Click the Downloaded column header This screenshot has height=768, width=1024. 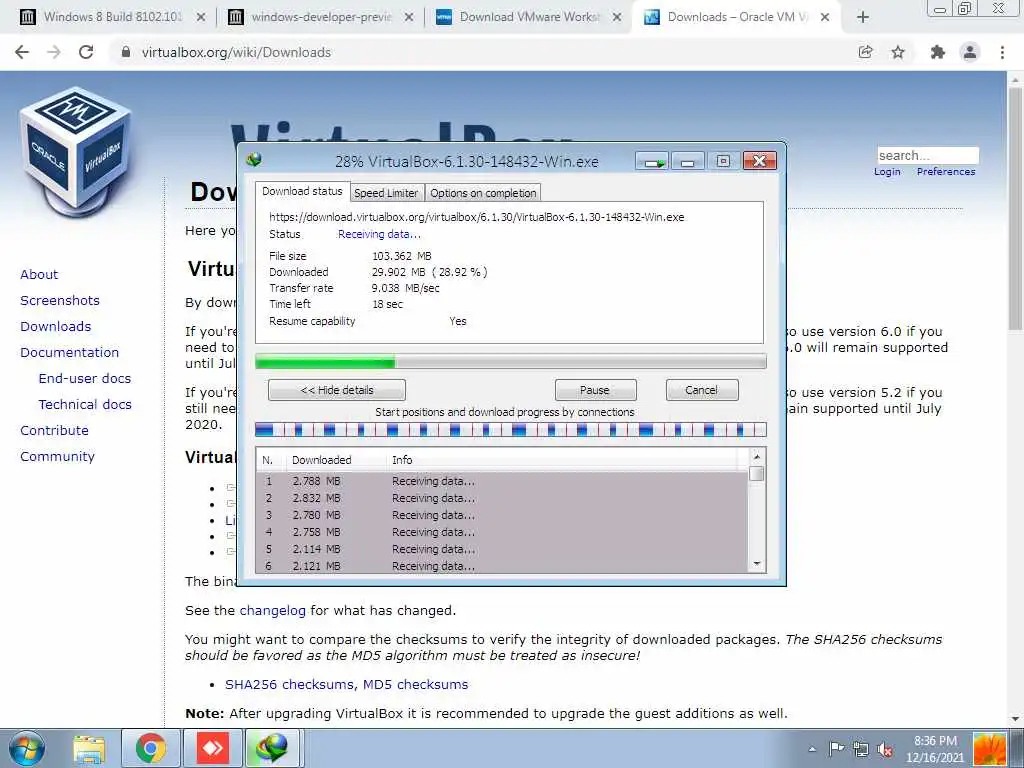(336, 460)
